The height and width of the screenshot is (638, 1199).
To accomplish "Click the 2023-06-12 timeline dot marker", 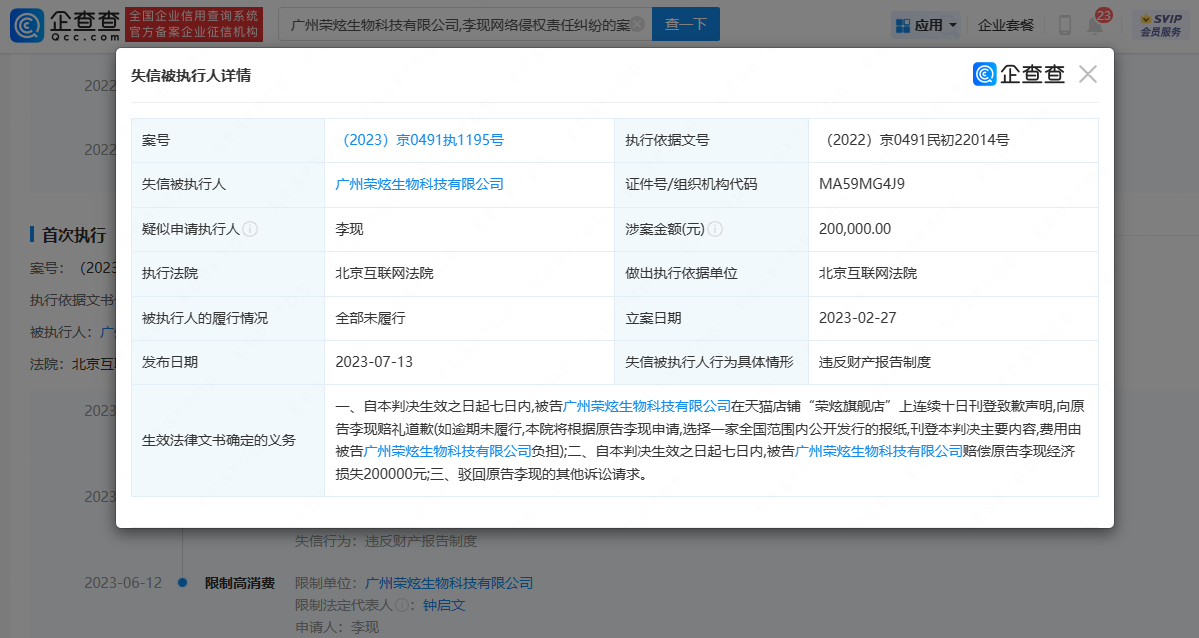I will 183,583.
